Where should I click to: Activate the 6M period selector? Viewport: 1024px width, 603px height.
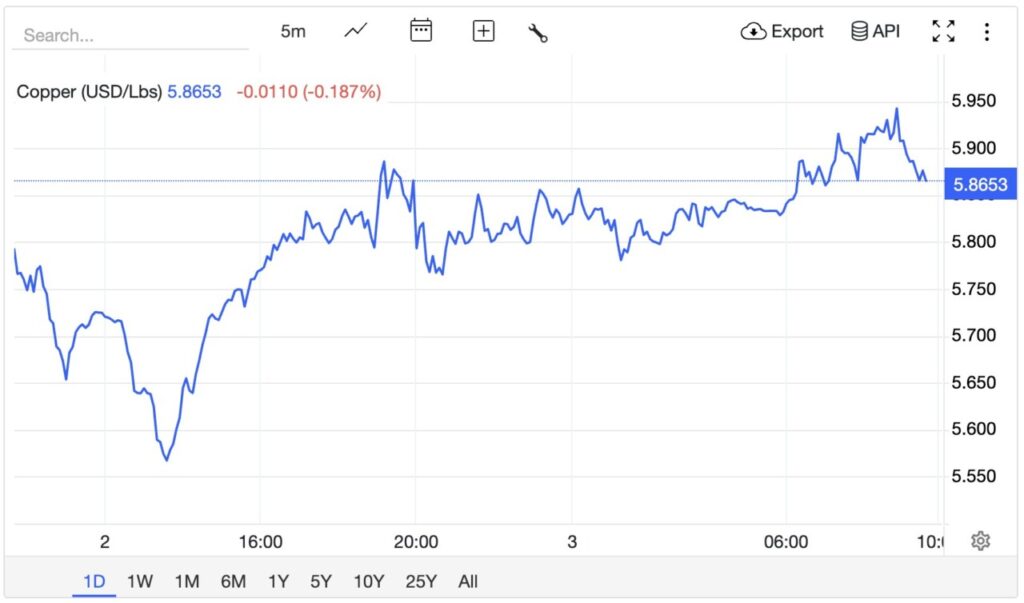(232, 581)
